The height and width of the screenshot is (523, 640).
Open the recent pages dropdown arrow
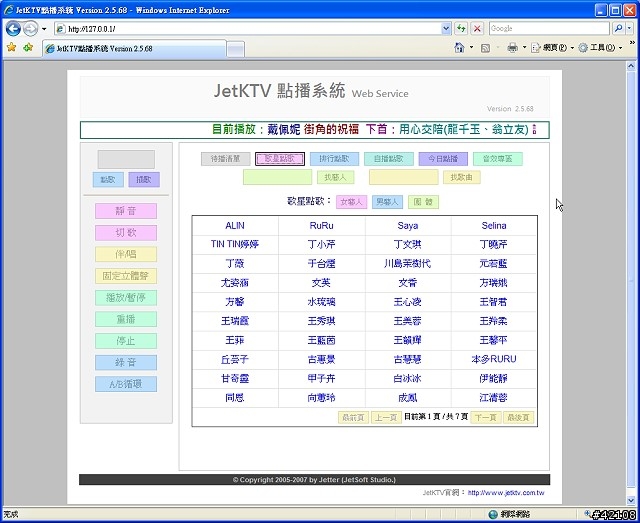[44, 29]
